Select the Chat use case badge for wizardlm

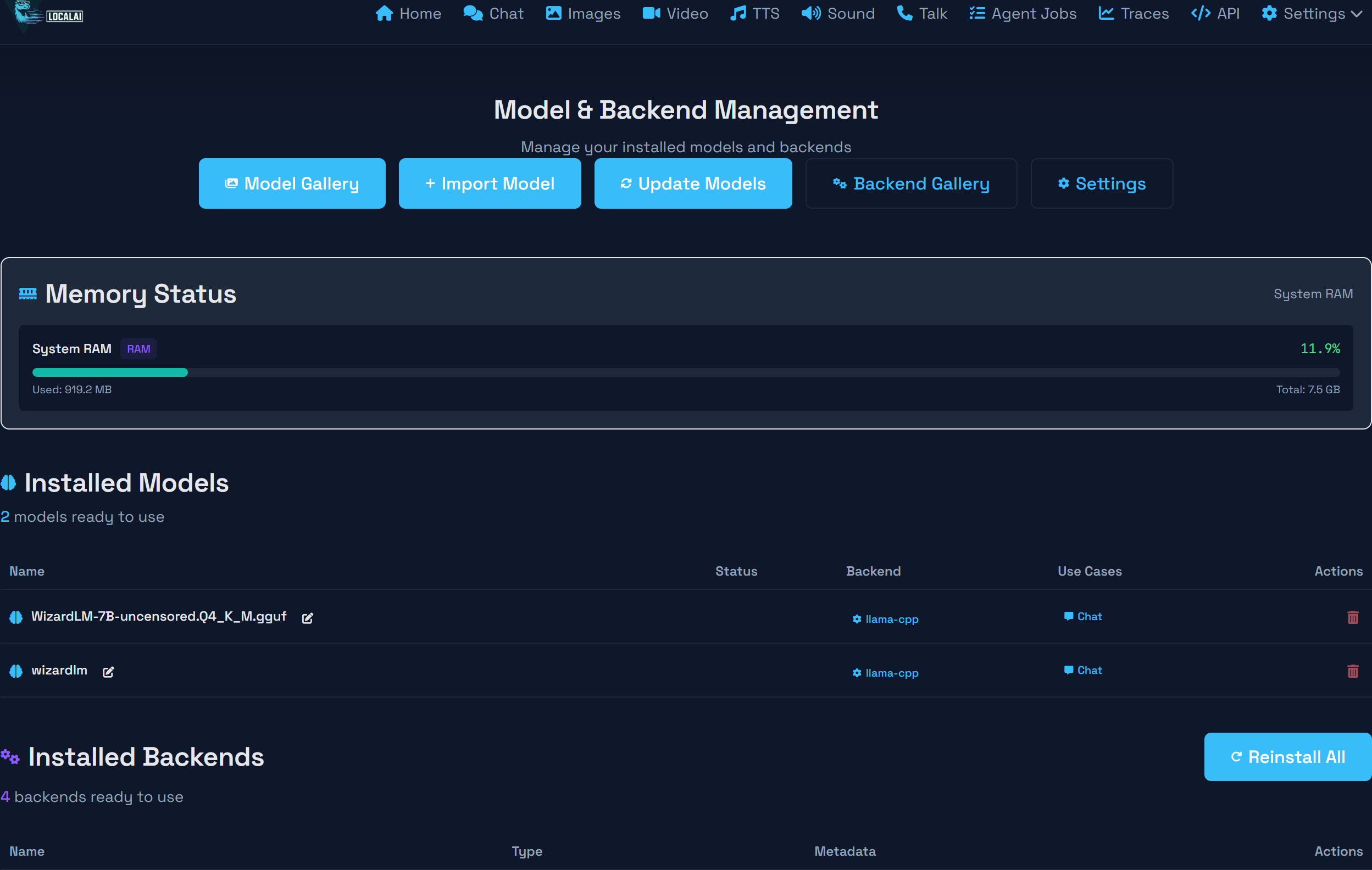pyautogui.click(x=1082, y=670)
